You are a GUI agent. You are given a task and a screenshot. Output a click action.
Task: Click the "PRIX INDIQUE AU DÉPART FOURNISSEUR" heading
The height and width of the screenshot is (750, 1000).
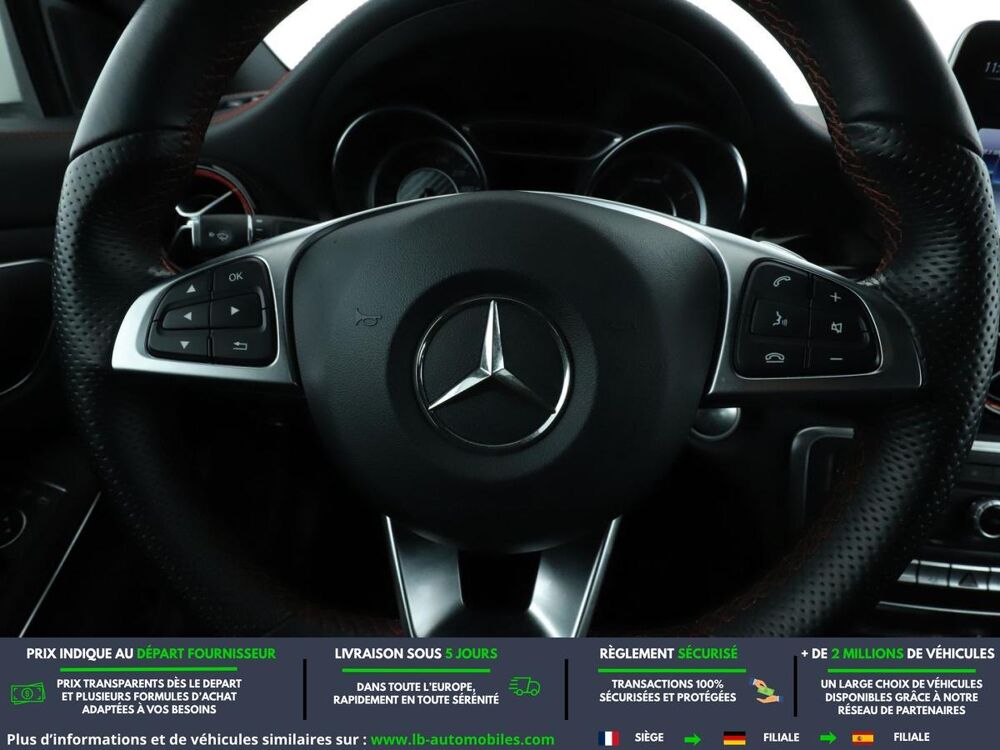151,654
